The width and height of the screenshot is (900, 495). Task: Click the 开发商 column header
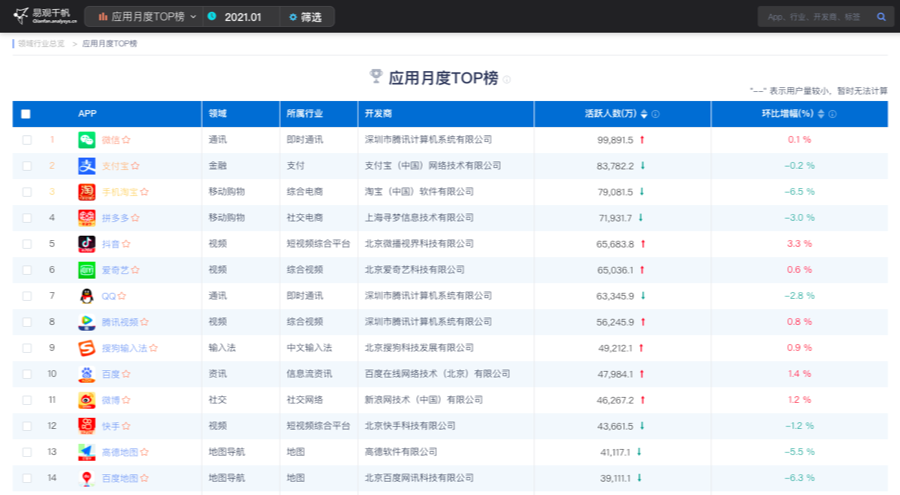[x=378, y=114]
